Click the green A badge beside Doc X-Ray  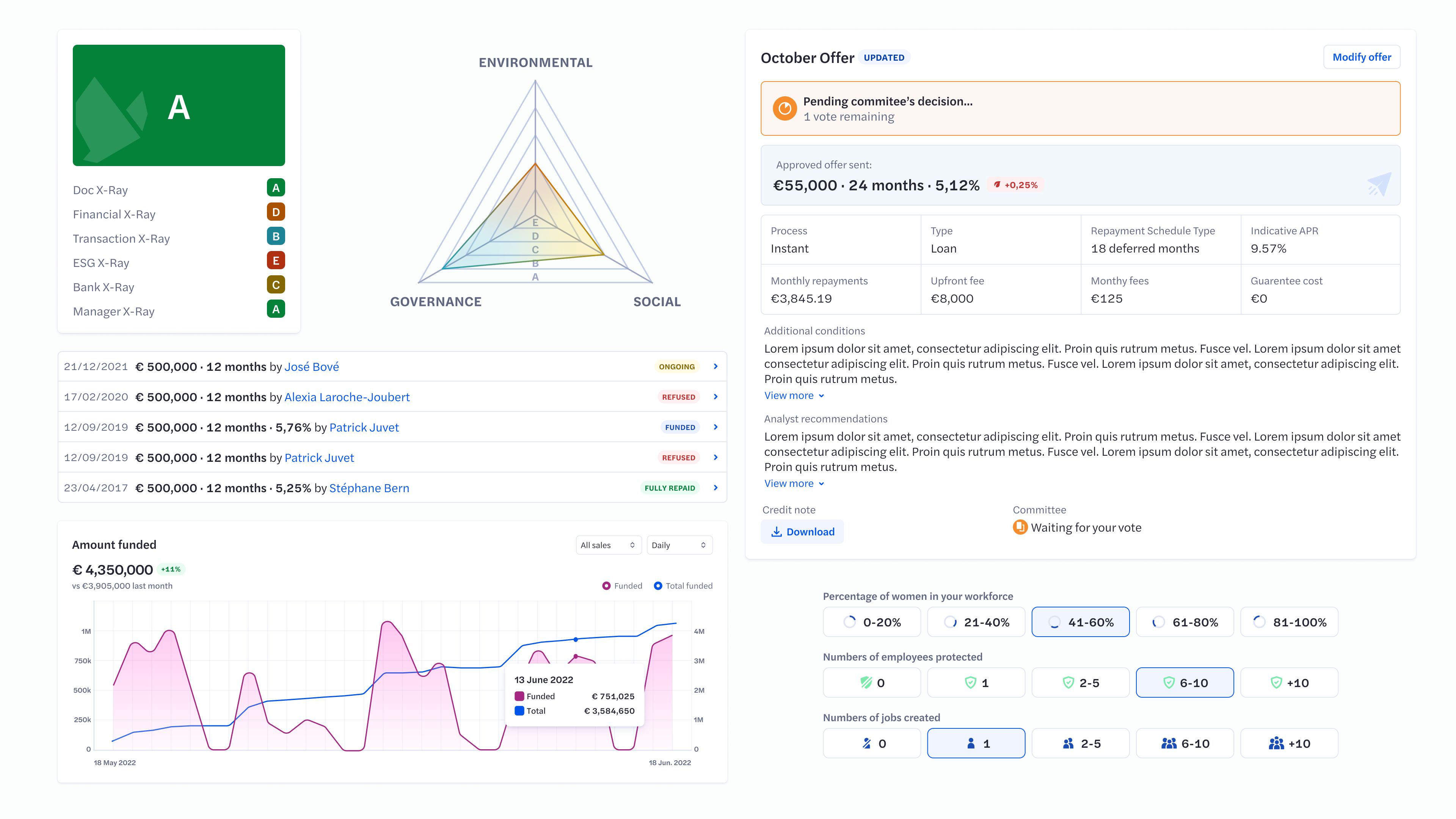[275, 188]
